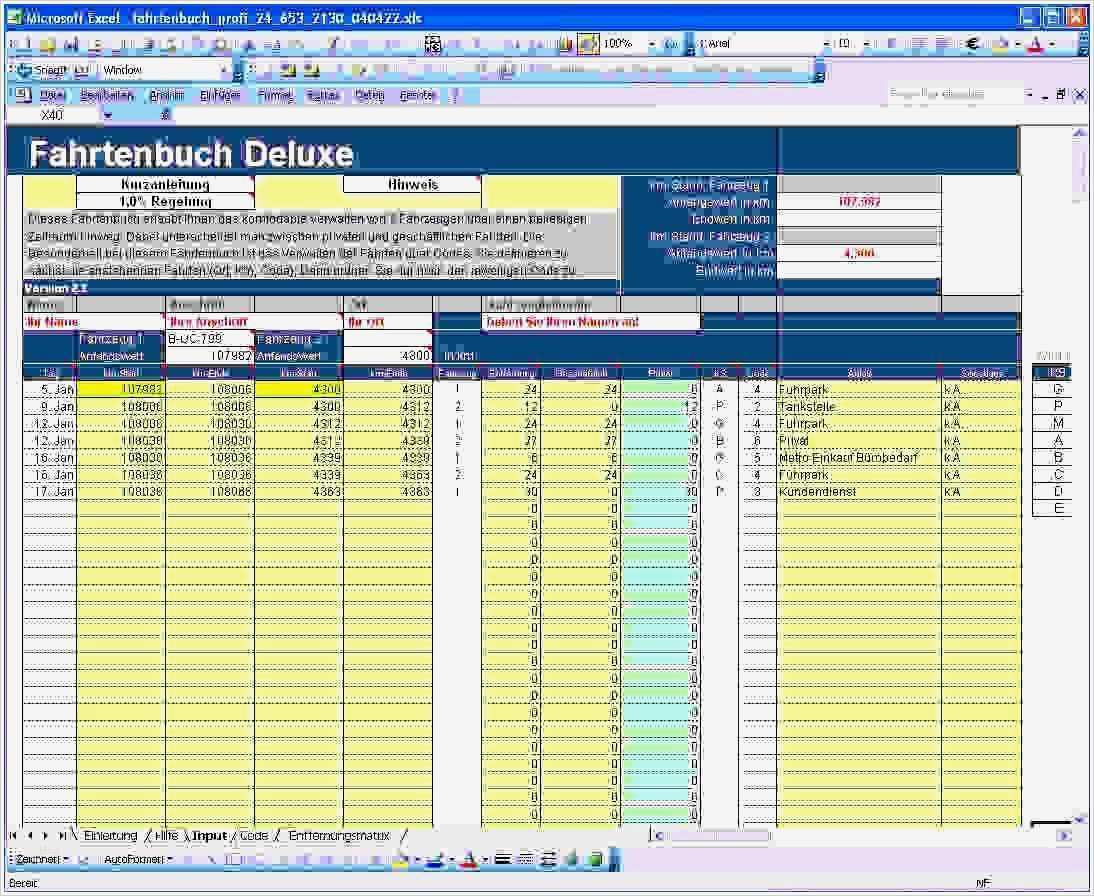Switch to the Entfernungsmatrix sheet tab
The image size is (1094, 896).
[338, 836]
